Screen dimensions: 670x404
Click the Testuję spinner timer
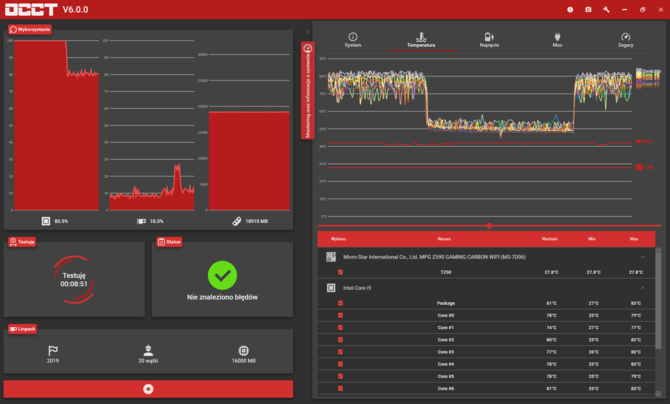(x=74, y=280)
